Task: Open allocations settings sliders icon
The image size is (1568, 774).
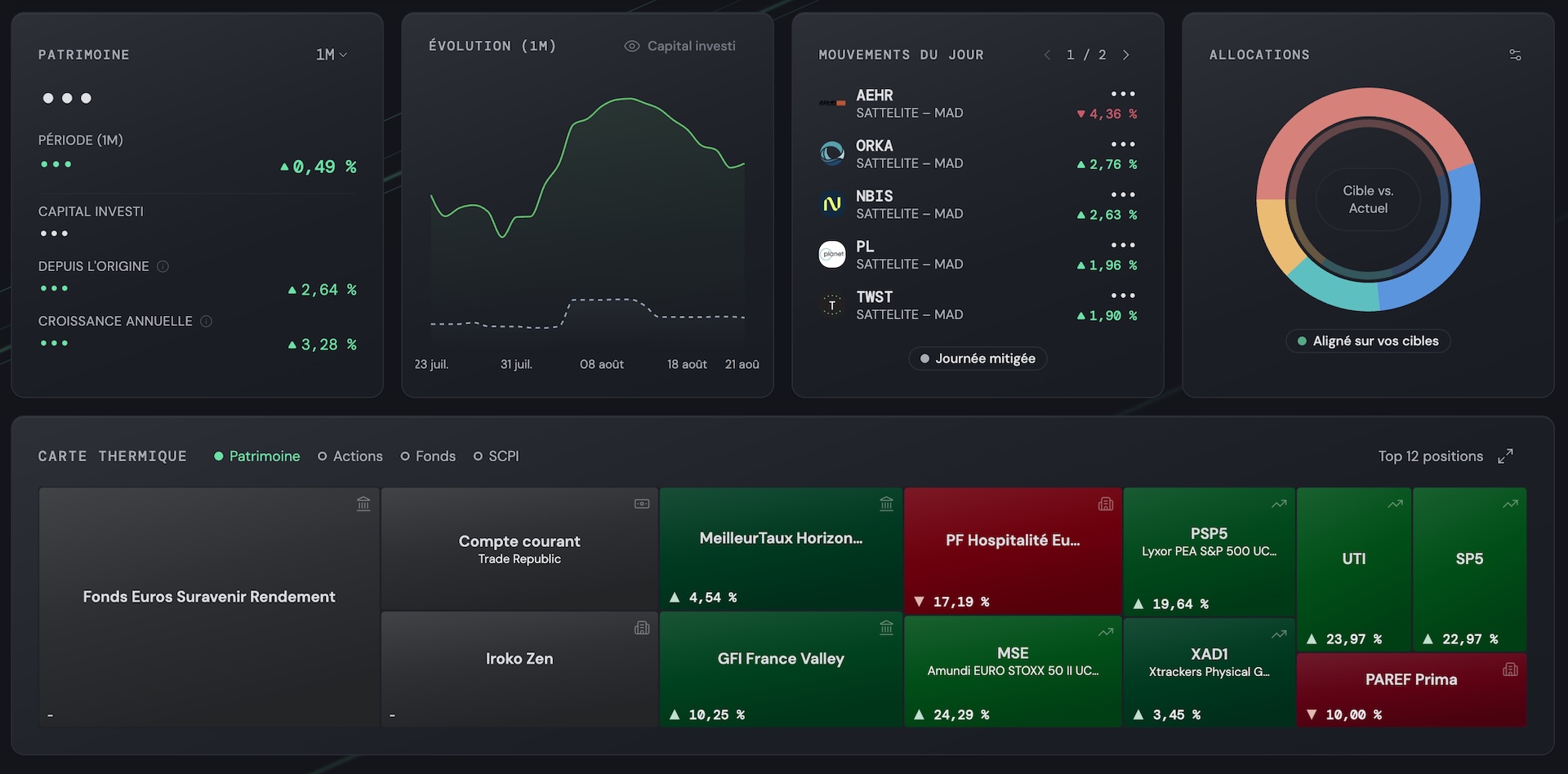Action: tap(1515, 55)
